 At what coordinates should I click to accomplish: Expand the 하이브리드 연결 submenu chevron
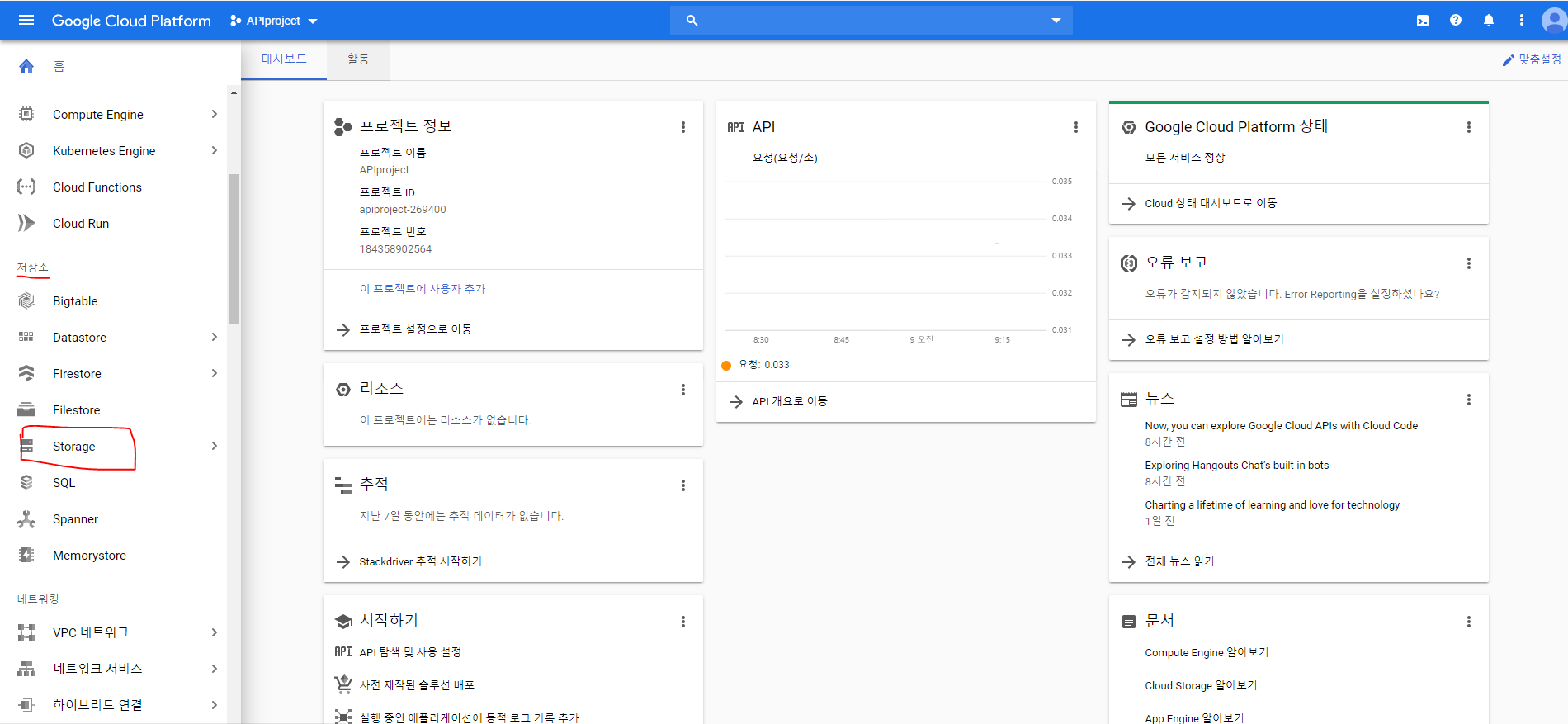215,705
